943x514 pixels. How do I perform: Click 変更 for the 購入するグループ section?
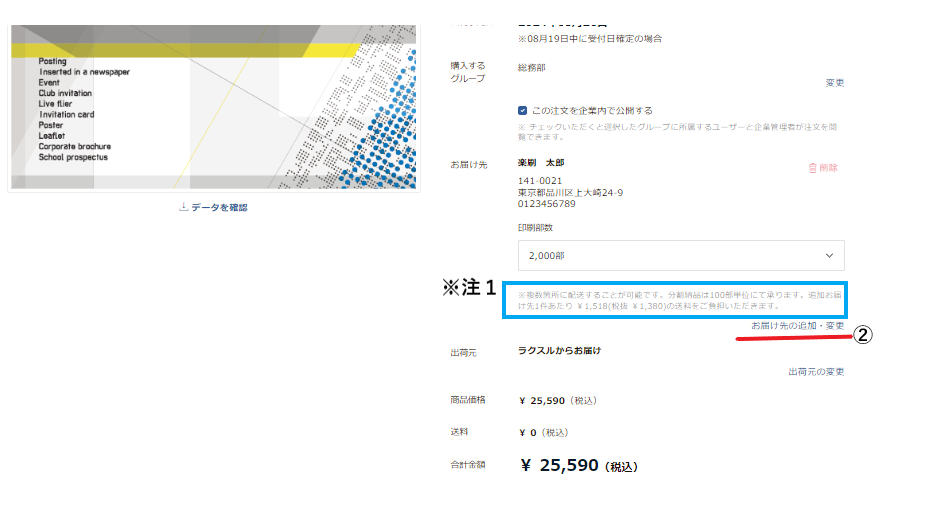835,83
